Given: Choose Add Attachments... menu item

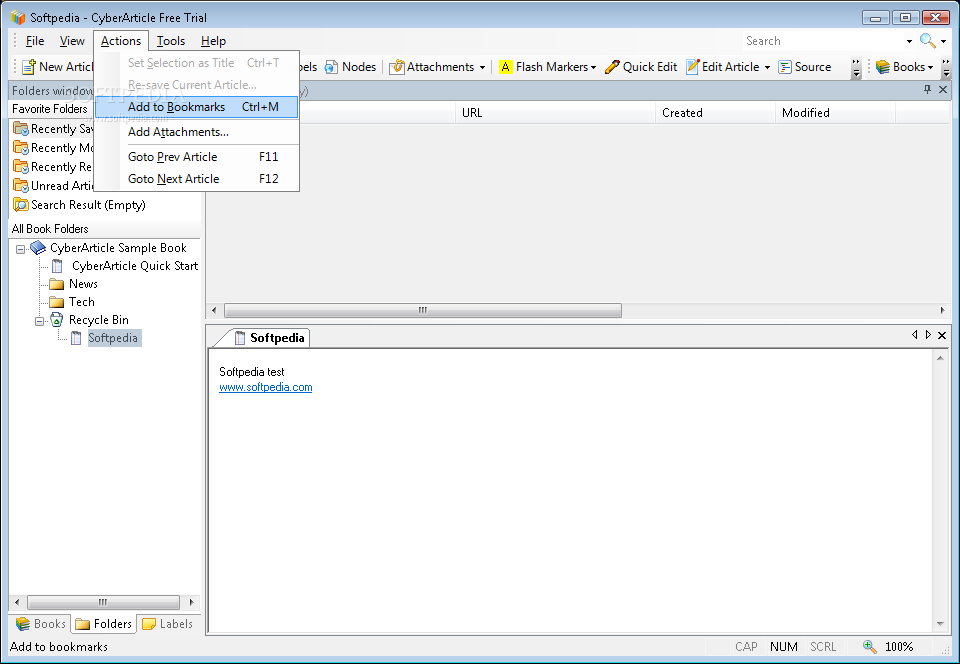Looking at the screenshot, I should pos(197,132).
